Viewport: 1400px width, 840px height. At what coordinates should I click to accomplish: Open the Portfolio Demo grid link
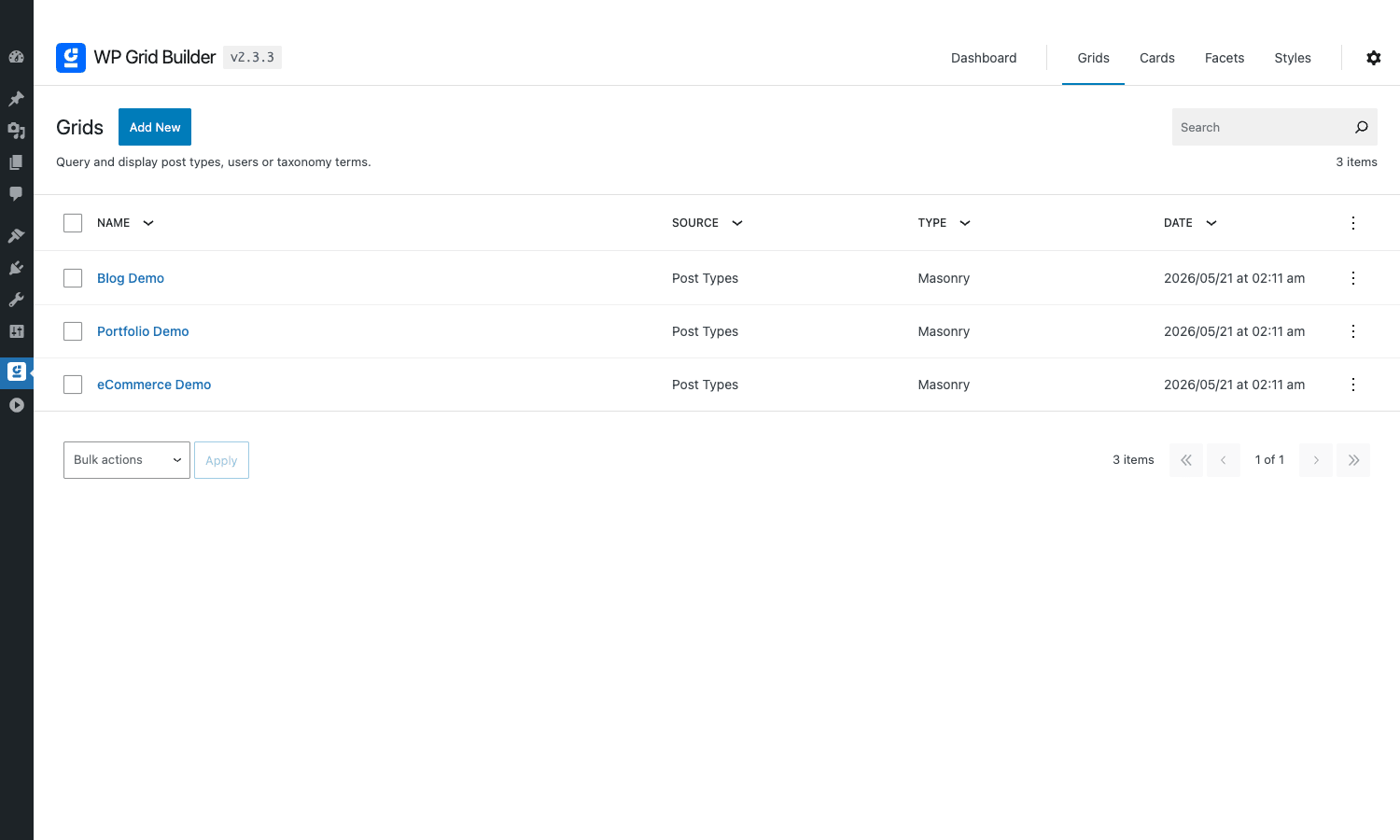coord(143,331)
